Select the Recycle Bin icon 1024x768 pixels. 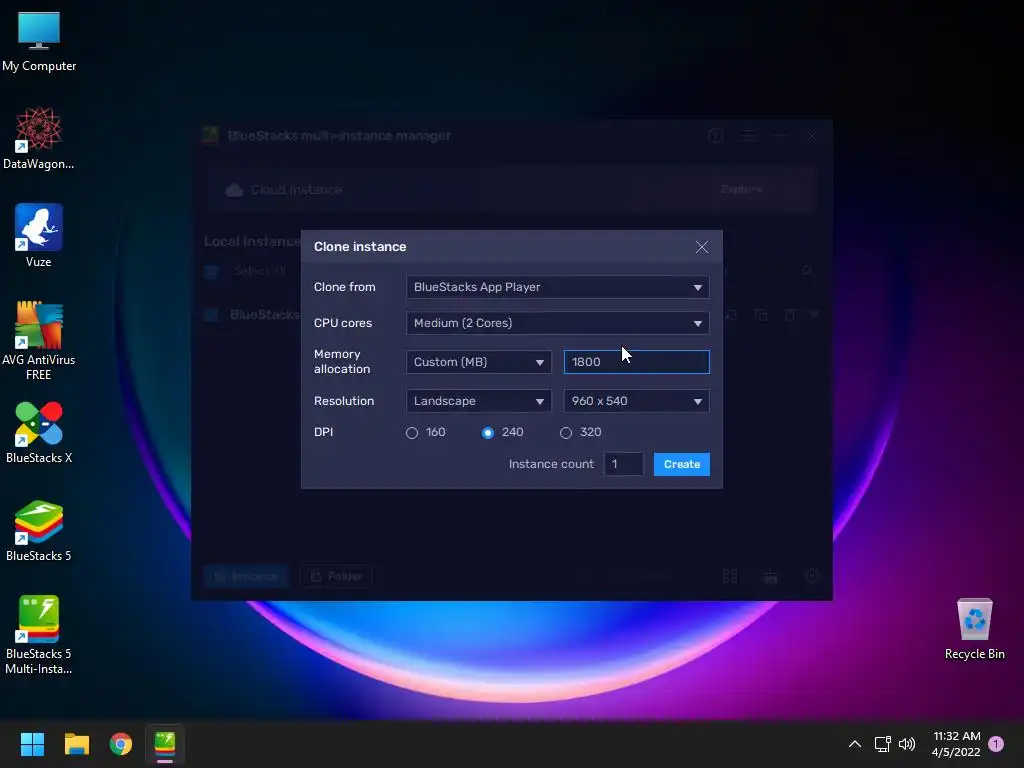pyautogui.click(x=974, y=629)
